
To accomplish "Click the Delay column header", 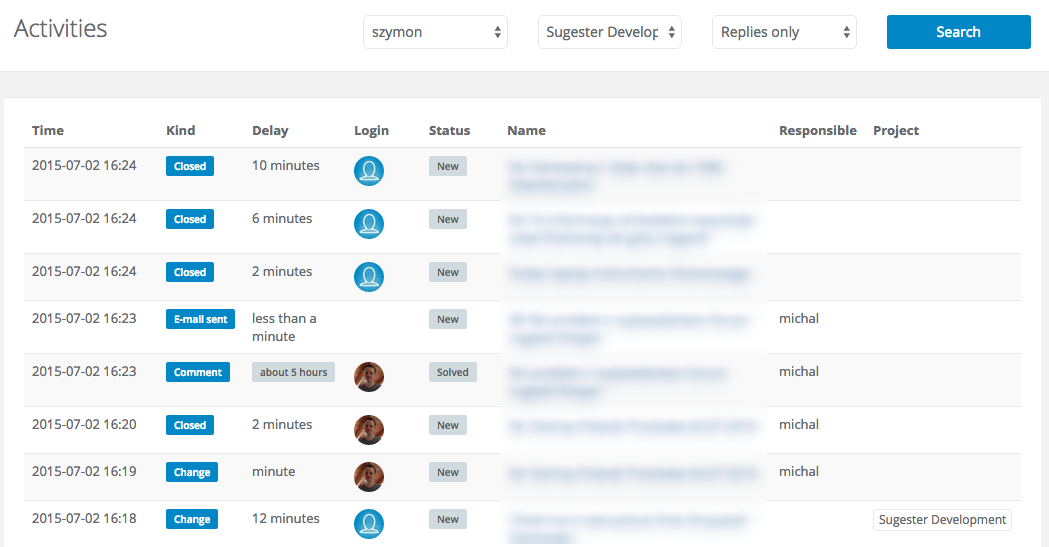I will [270, 130].
